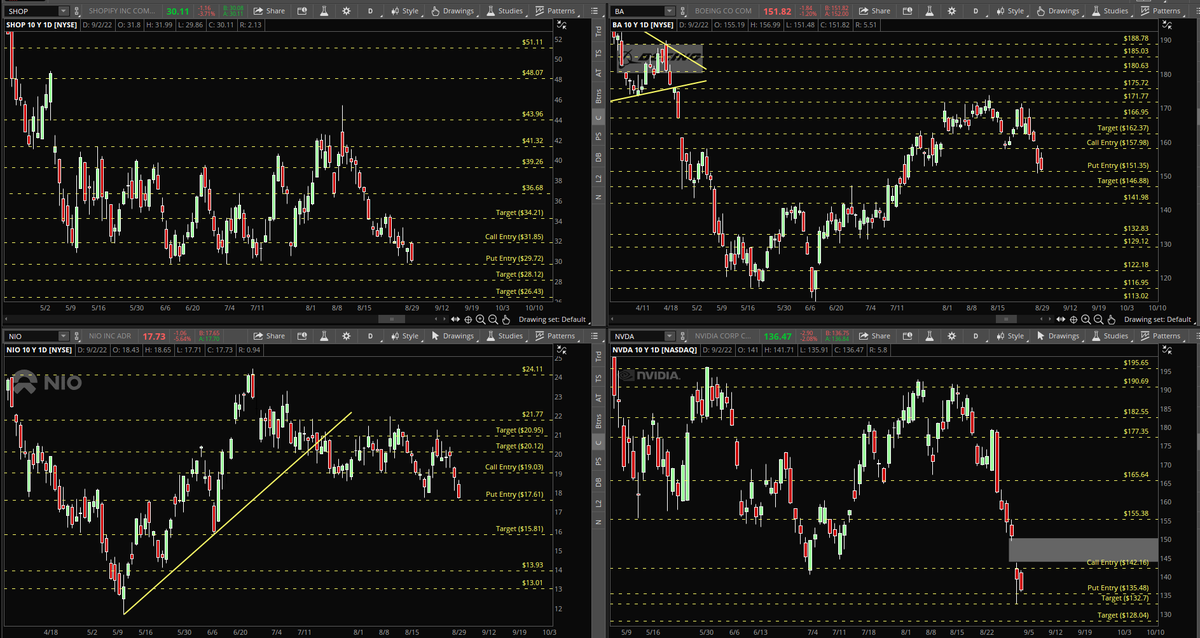Open Patterns menu in NIO chart
1200x638 pixels.
click(555, 336)
